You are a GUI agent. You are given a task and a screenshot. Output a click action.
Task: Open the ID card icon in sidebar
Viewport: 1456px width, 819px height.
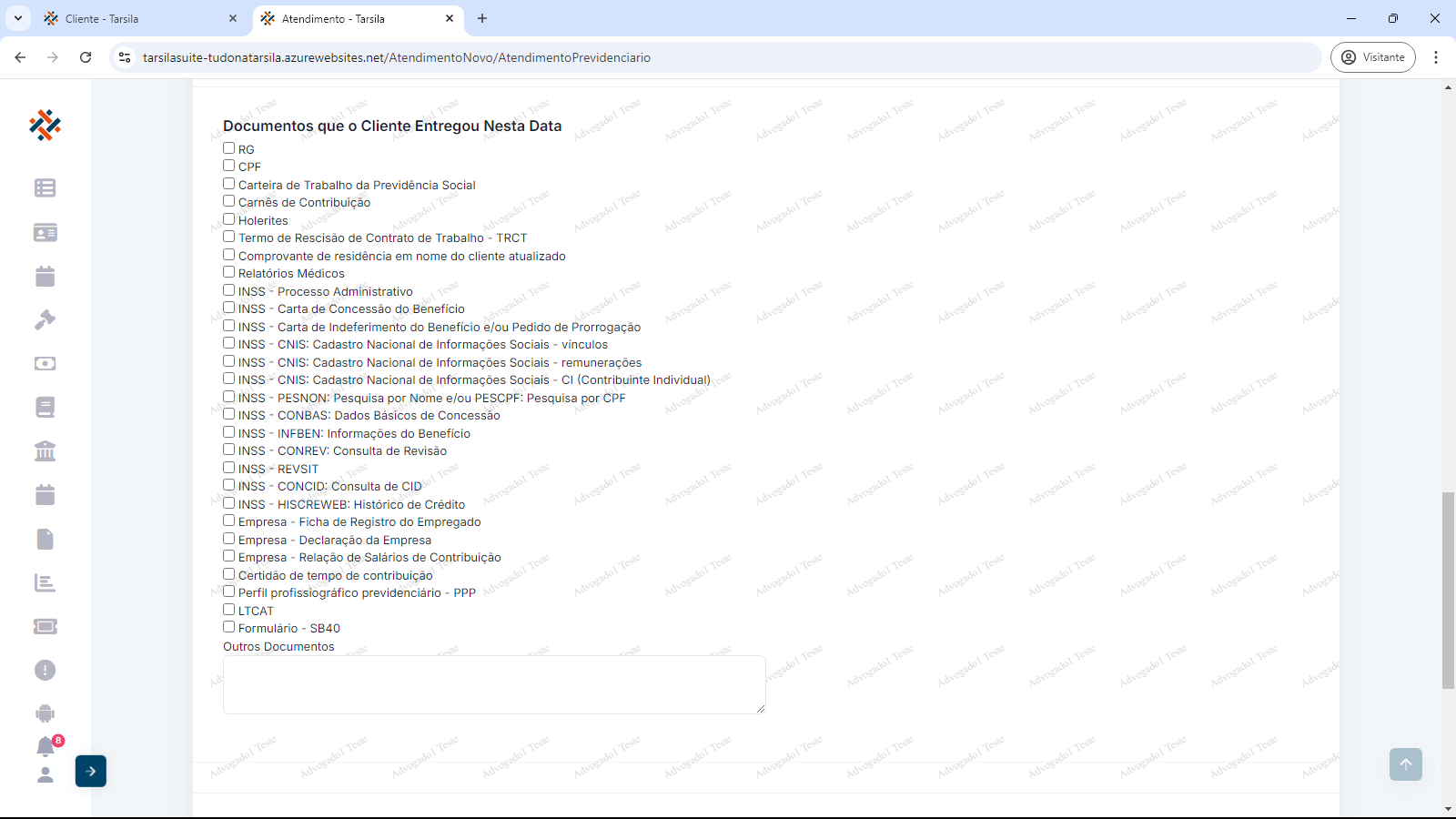pos(45,232)
